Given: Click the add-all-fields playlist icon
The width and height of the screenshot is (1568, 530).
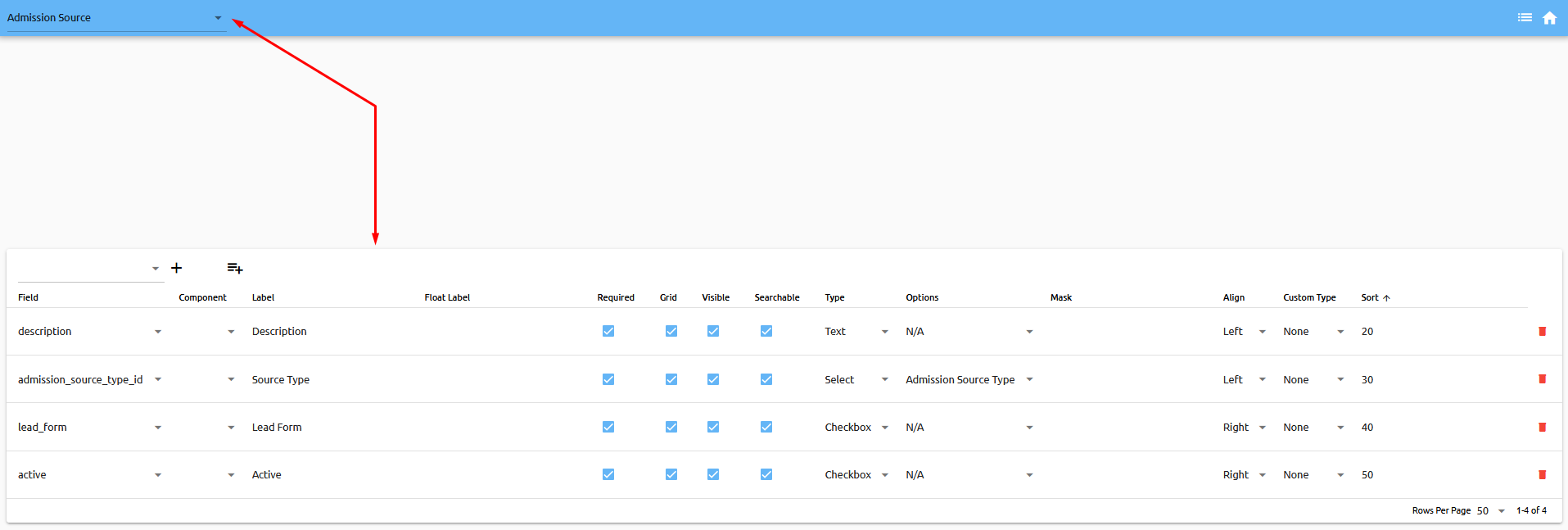Looking at the screenshot, I should click(235, 268).
